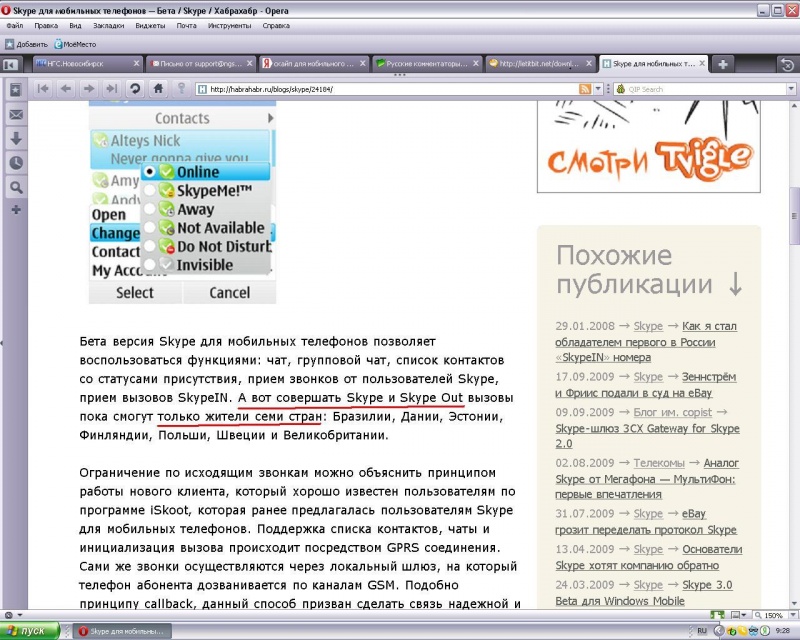Open the Downloads panel in the sidebar
800x640 pixels.
[16, 138]
